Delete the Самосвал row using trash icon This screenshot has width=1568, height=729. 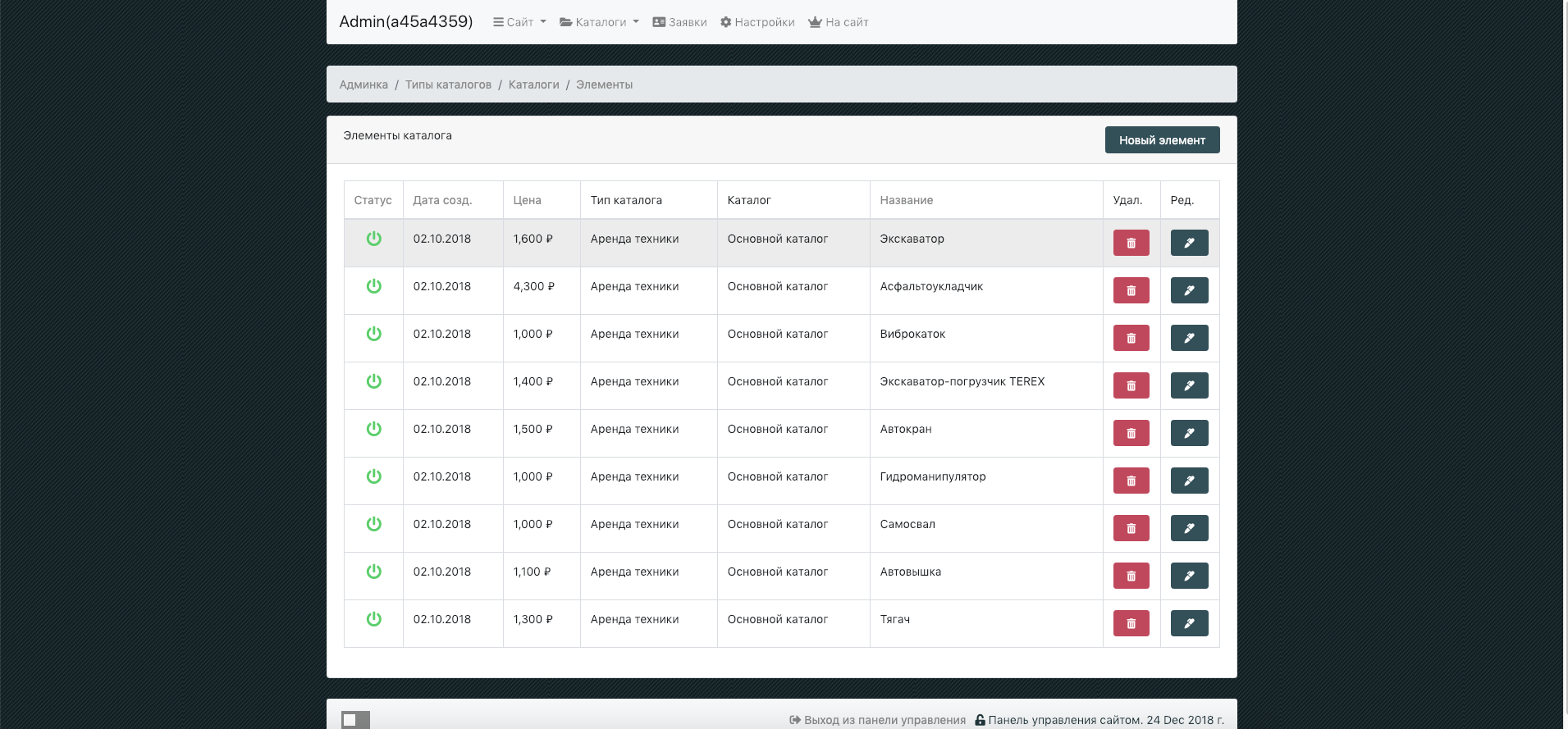click(1131, 528)
